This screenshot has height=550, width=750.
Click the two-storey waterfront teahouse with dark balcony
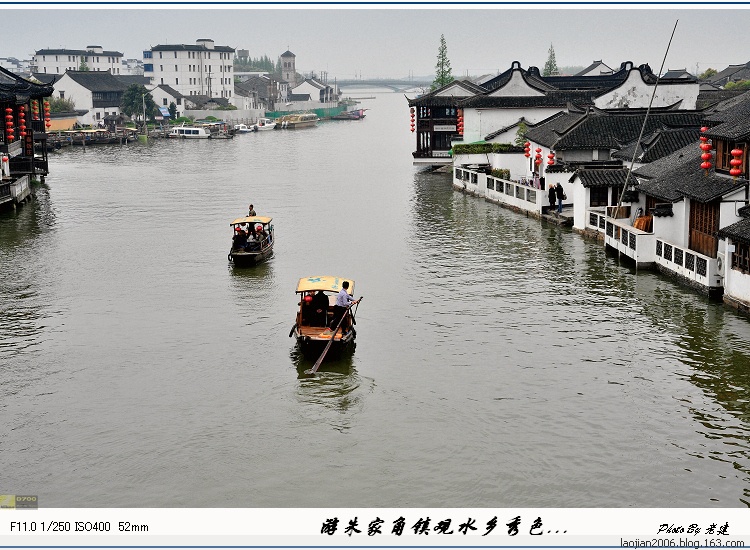(x=433, y=125)
